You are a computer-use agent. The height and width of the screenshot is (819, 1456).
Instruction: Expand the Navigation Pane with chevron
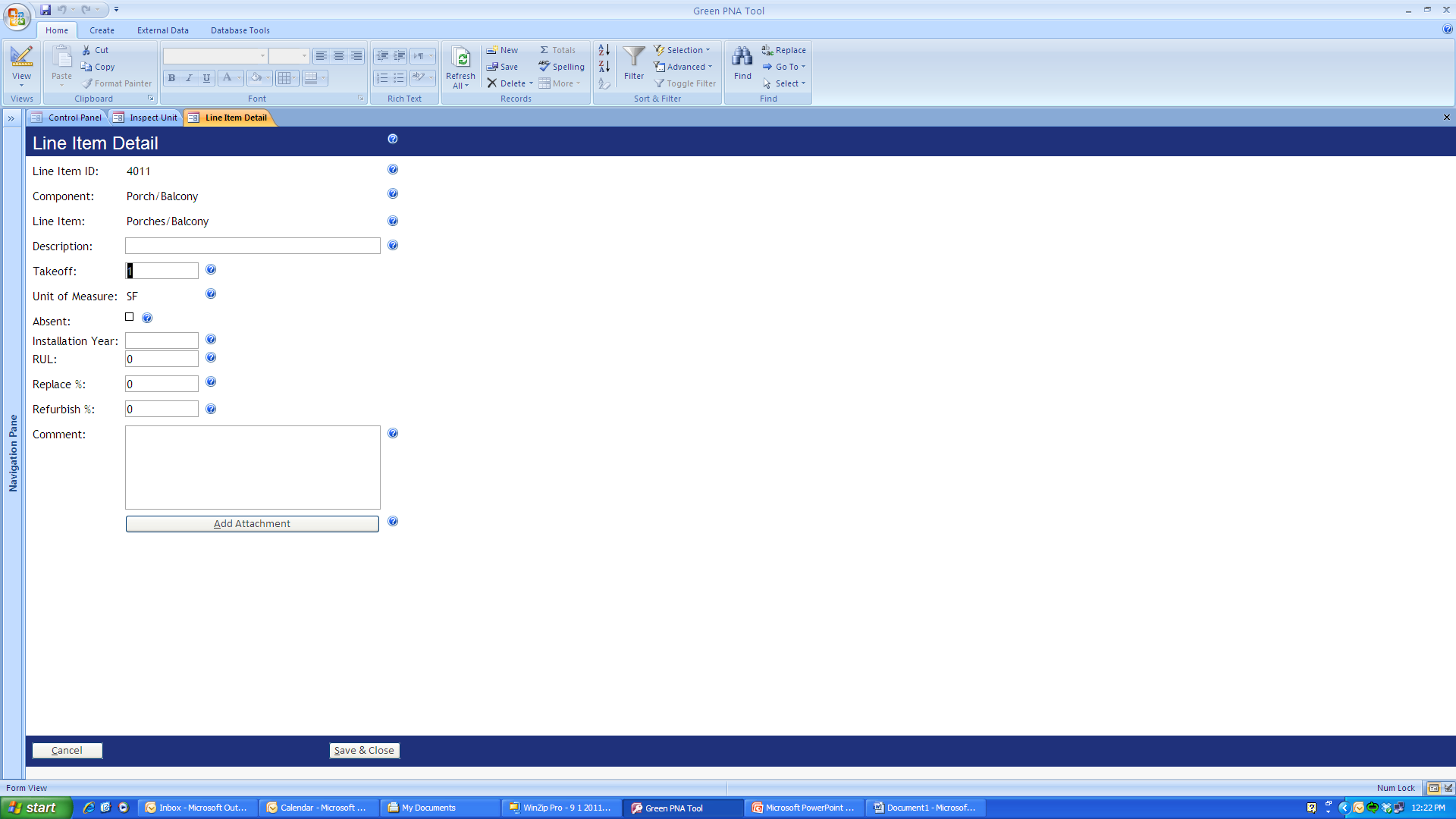click(x=11, y=118)
